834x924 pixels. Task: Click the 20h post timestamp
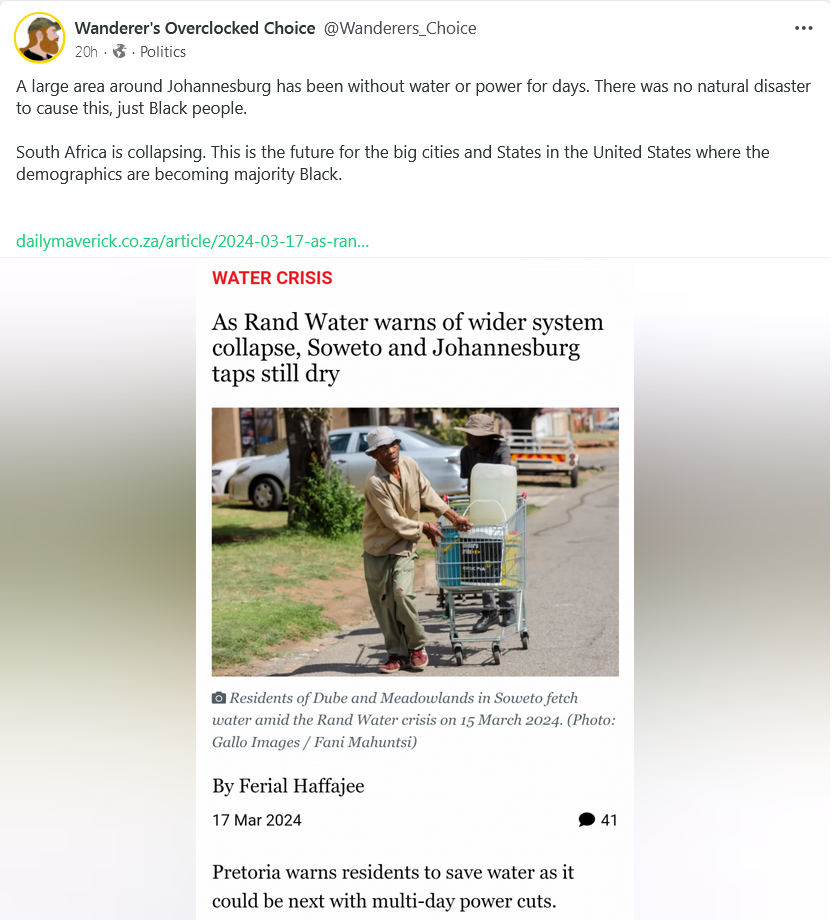86,52
